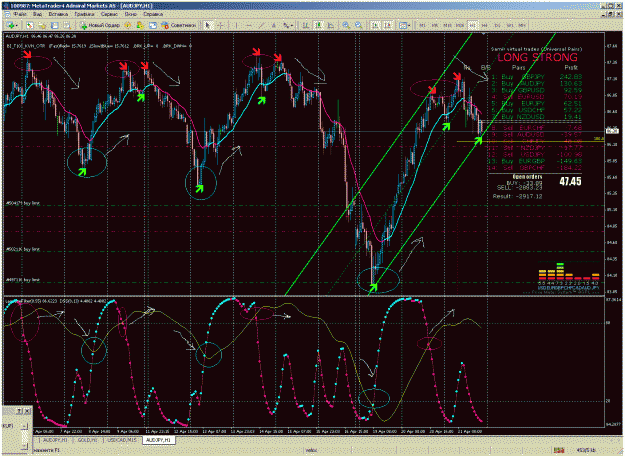Switch chart to Candlesticks mode

click(319, 25)
